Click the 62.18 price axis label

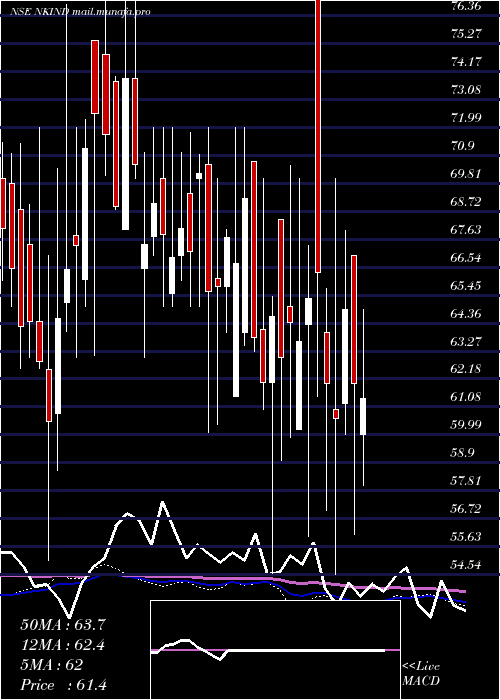click(x=466, y=370)
